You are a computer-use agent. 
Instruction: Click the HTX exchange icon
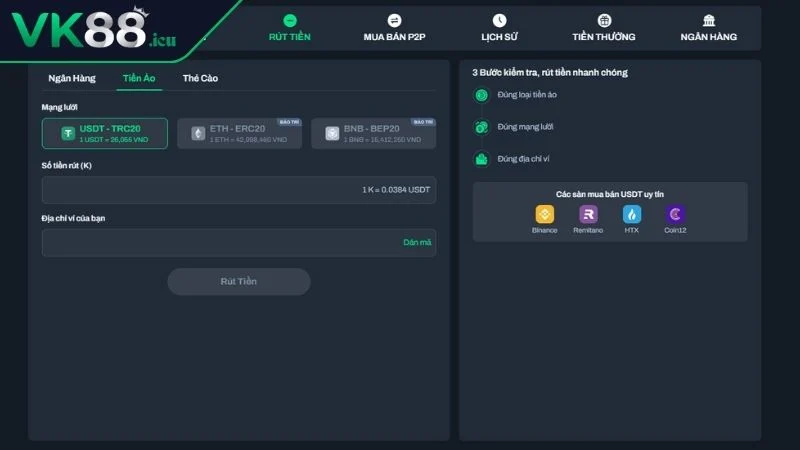631,214
